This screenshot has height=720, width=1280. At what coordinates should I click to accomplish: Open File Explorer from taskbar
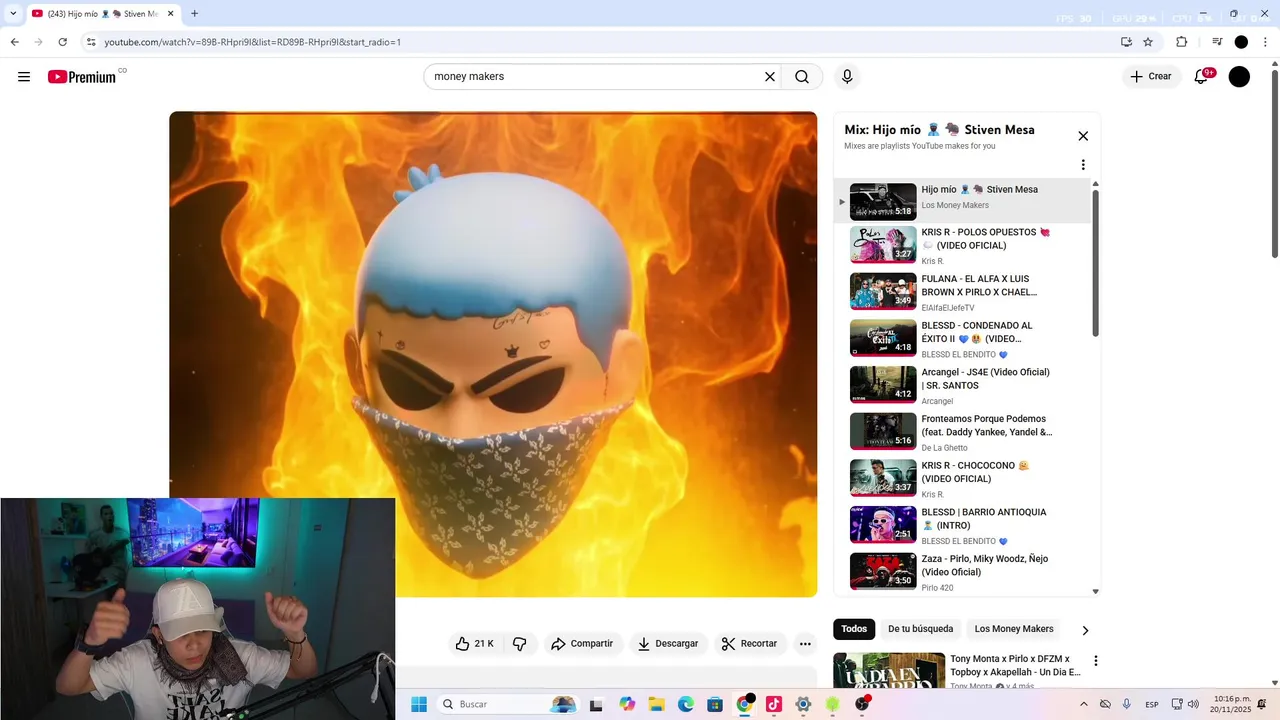[657, 704]
